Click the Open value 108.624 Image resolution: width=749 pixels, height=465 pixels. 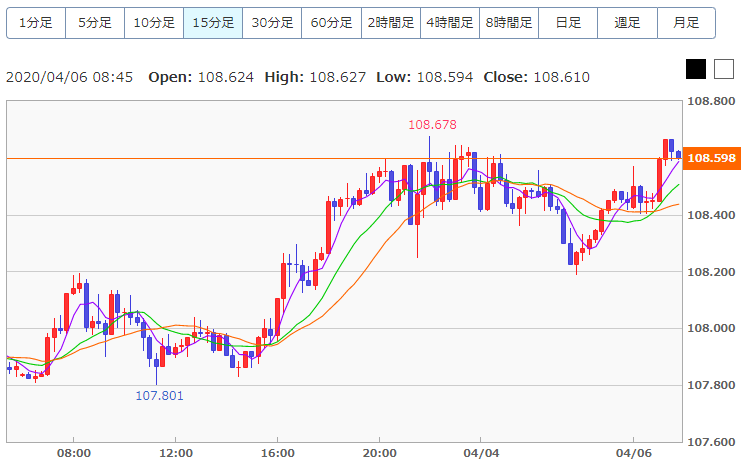pyautogui.click(x=226, y=77)
